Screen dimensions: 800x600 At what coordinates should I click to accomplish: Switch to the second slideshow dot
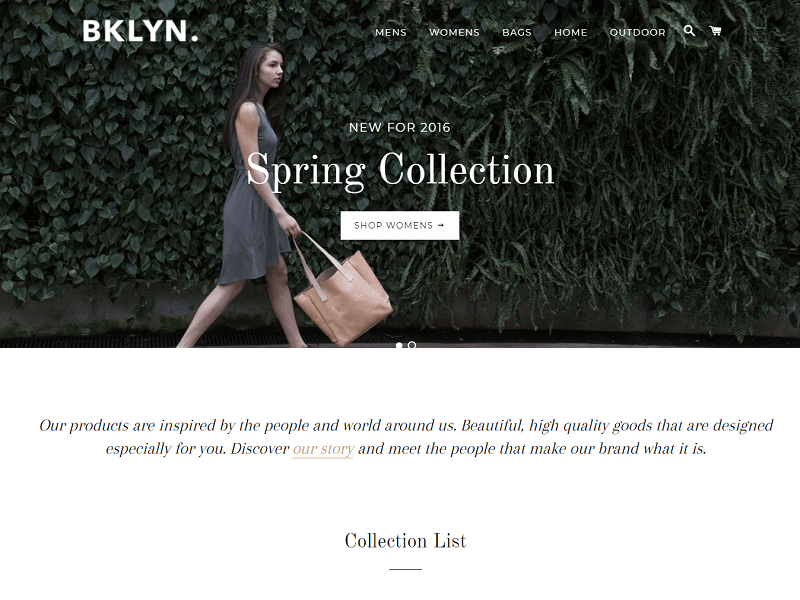(x=412, y=345)
